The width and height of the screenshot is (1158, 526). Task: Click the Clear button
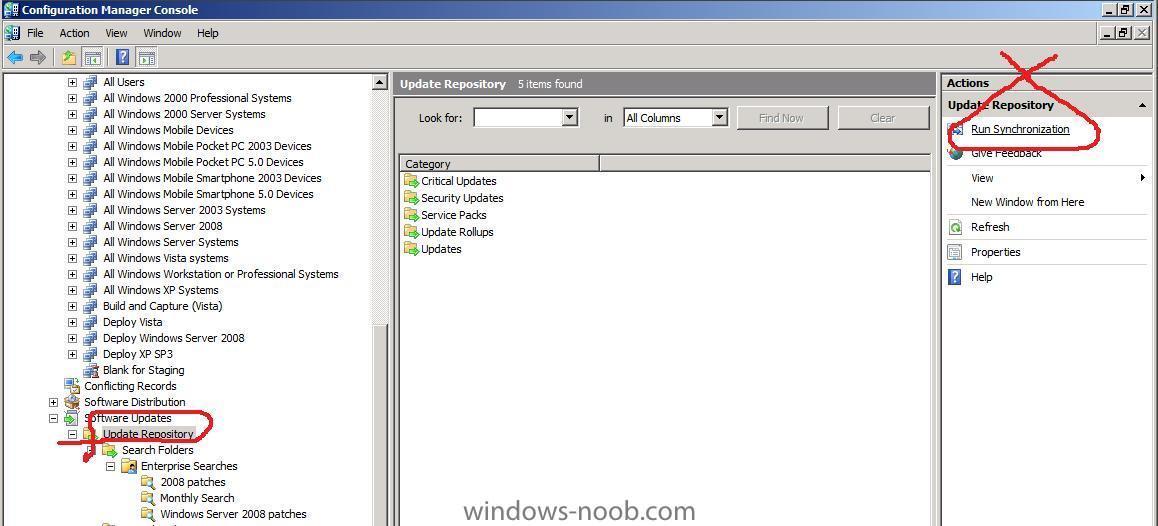(883, 118)
